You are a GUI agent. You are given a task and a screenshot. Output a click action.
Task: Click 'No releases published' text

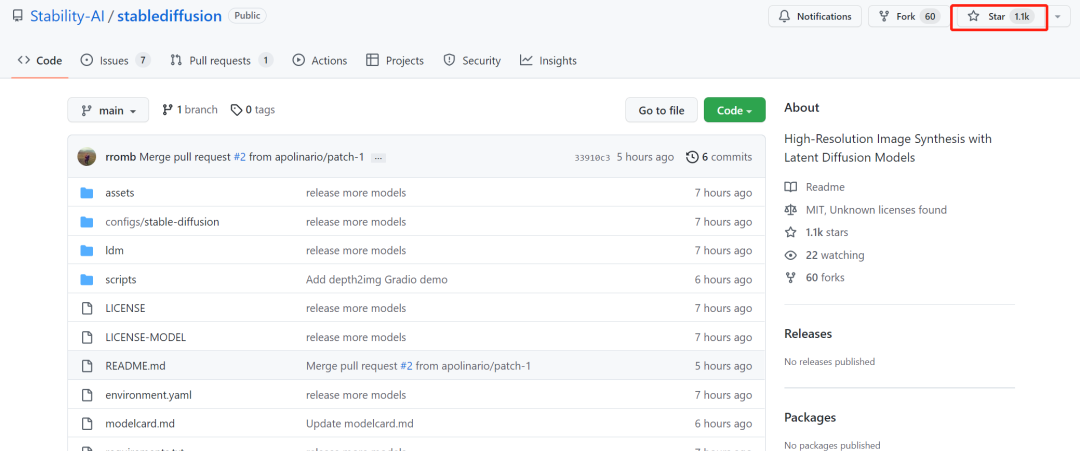click(x=829, y=361)
